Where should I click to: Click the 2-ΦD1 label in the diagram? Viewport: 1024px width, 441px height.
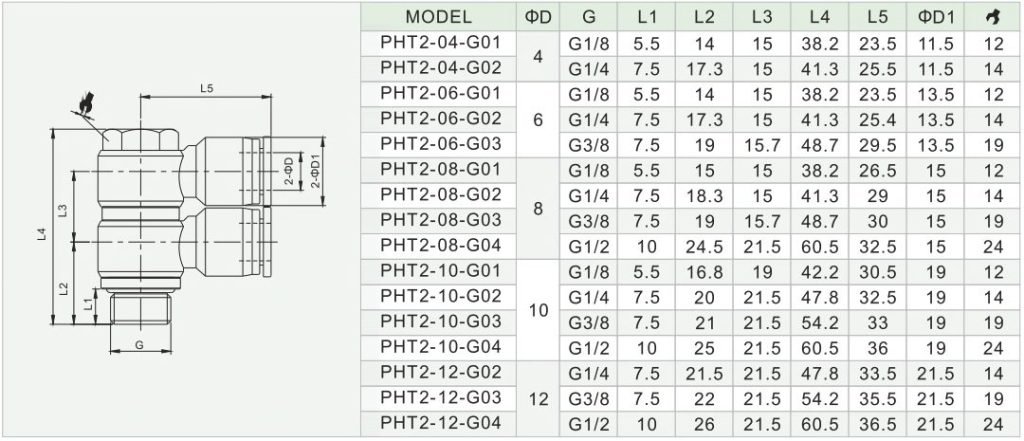coord(315,171)
